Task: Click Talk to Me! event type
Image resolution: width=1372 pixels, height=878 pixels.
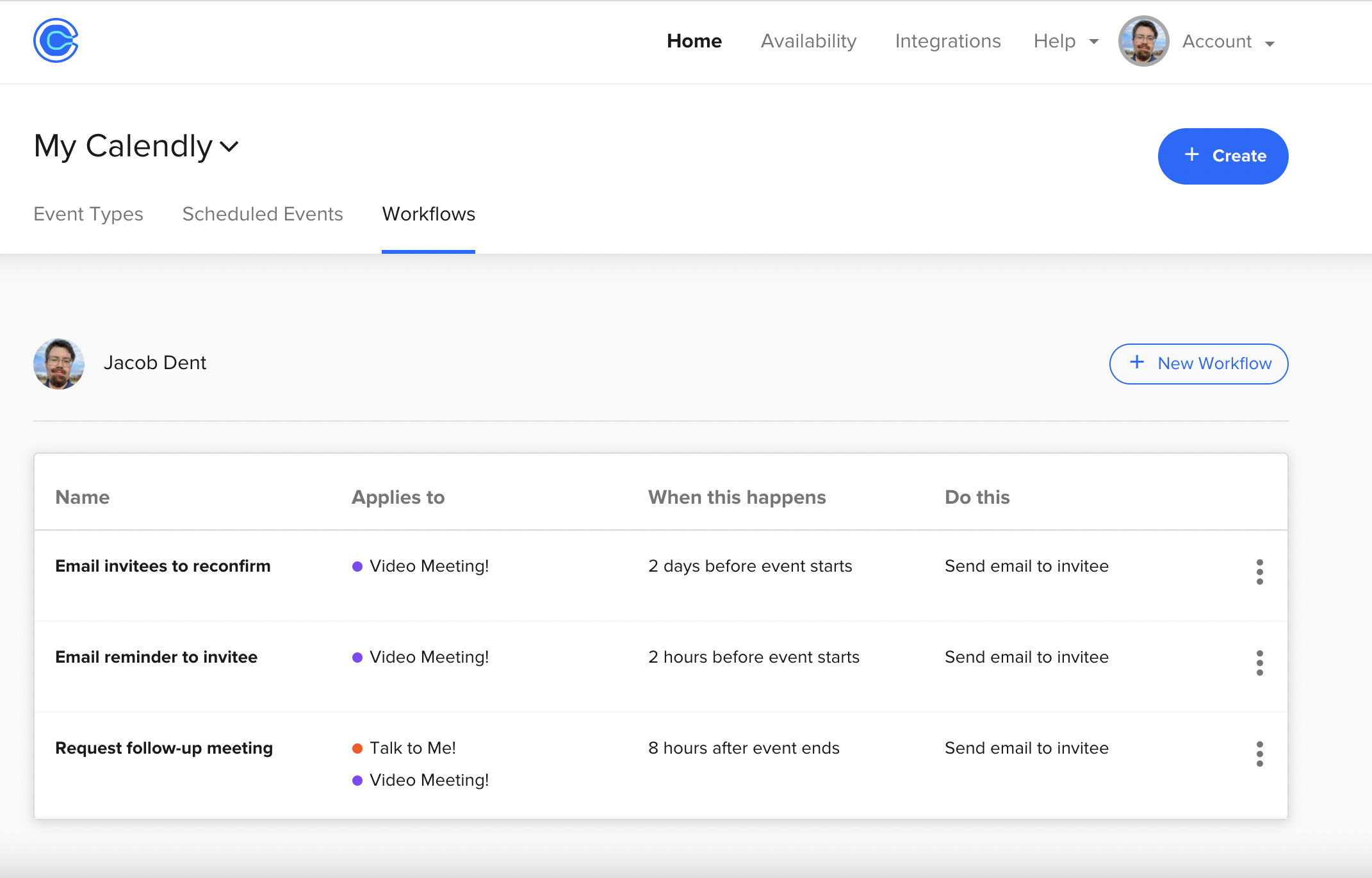Action: coord(412,748)
